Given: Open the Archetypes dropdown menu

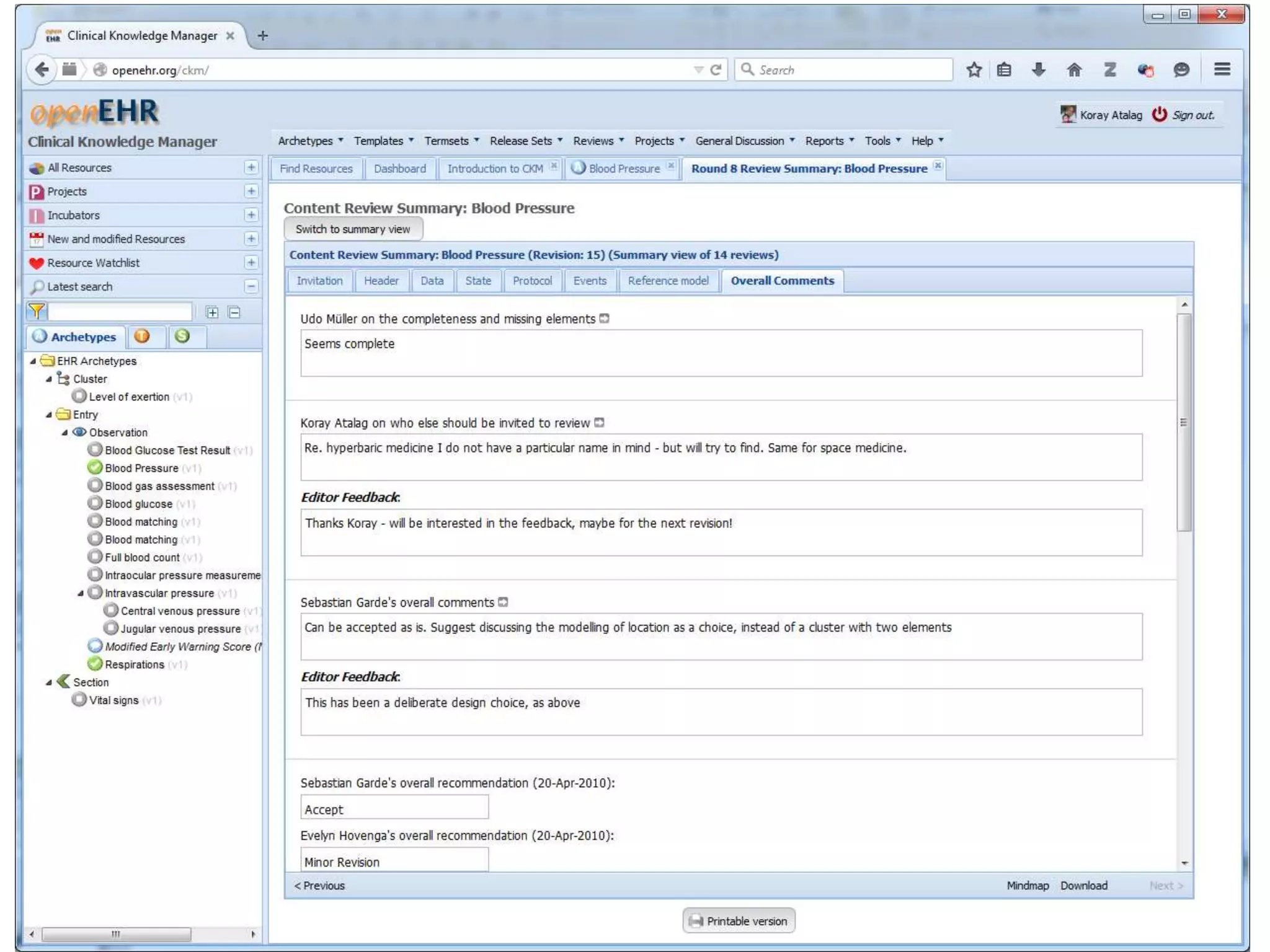Looking at the screenshot, I should 310,141.
